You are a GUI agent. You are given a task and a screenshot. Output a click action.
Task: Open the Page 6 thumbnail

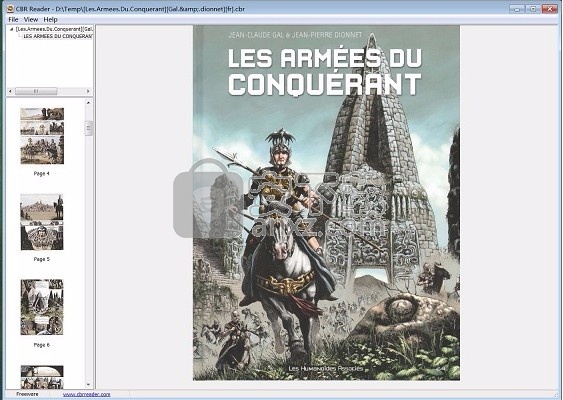(x=42, y=307)
